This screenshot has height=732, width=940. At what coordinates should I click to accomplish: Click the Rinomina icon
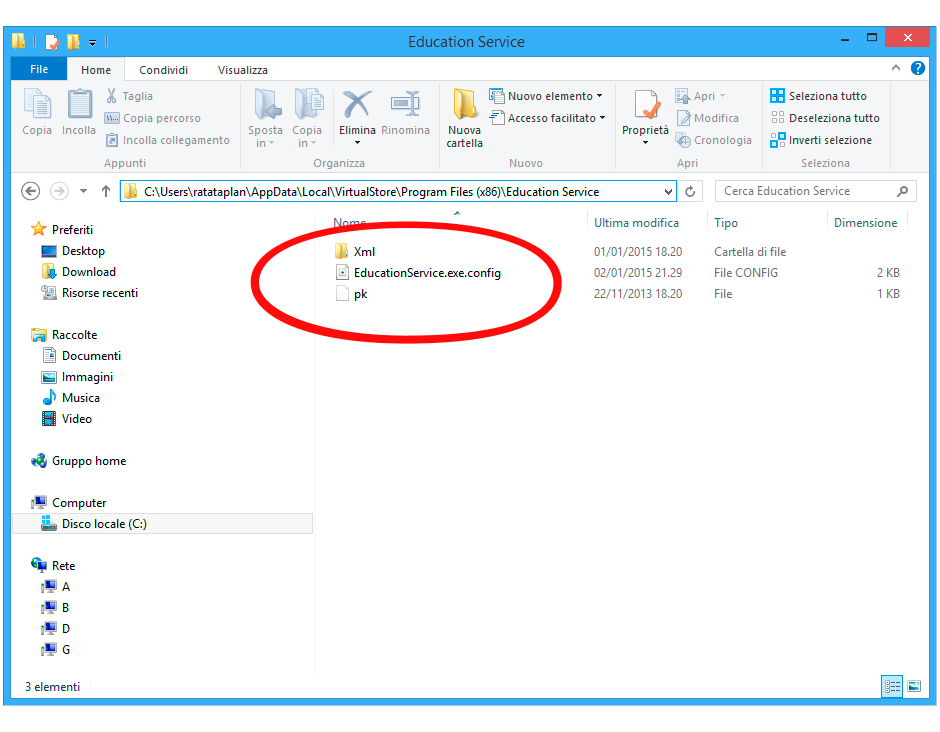405,112
